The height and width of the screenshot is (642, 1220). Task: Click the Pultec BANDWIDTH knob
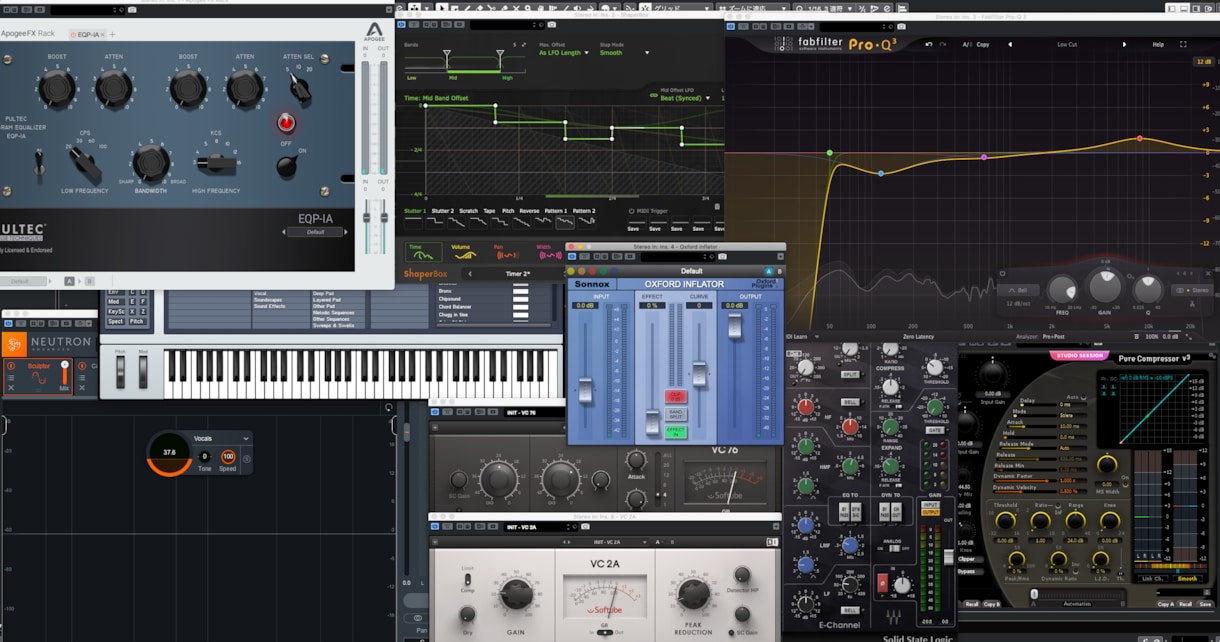tap(150, 162)
